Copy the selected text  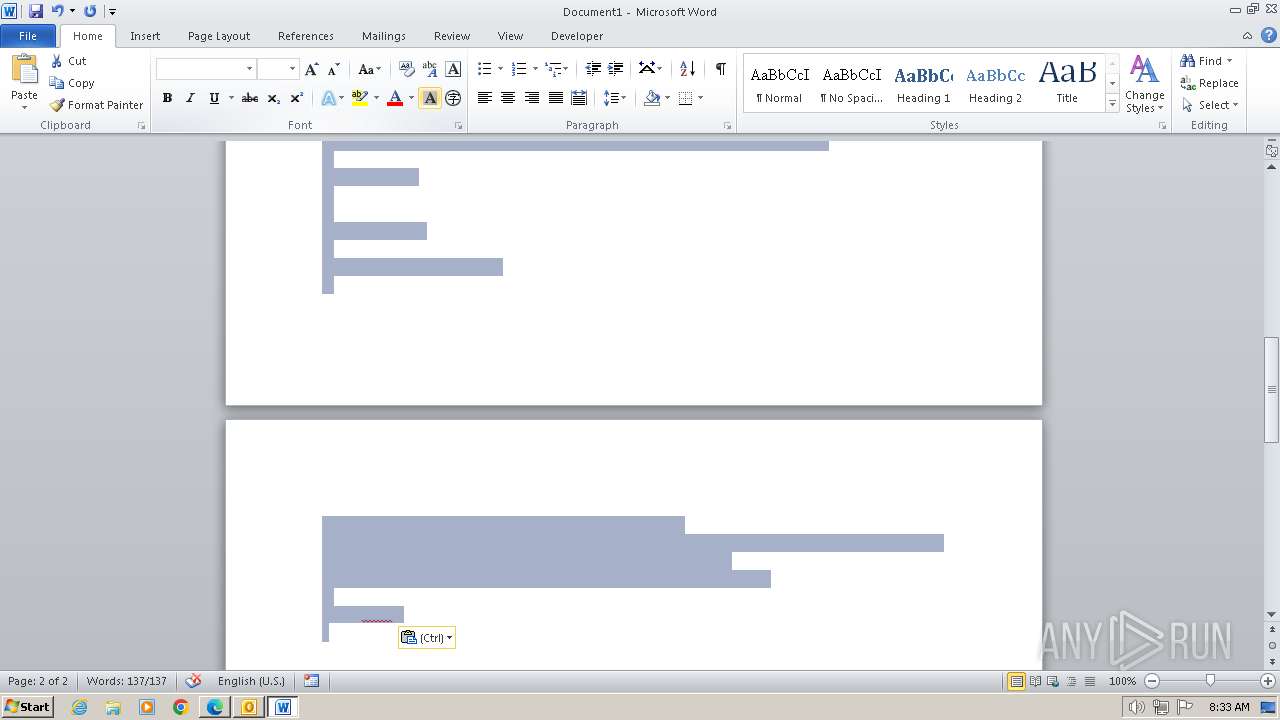72,83
